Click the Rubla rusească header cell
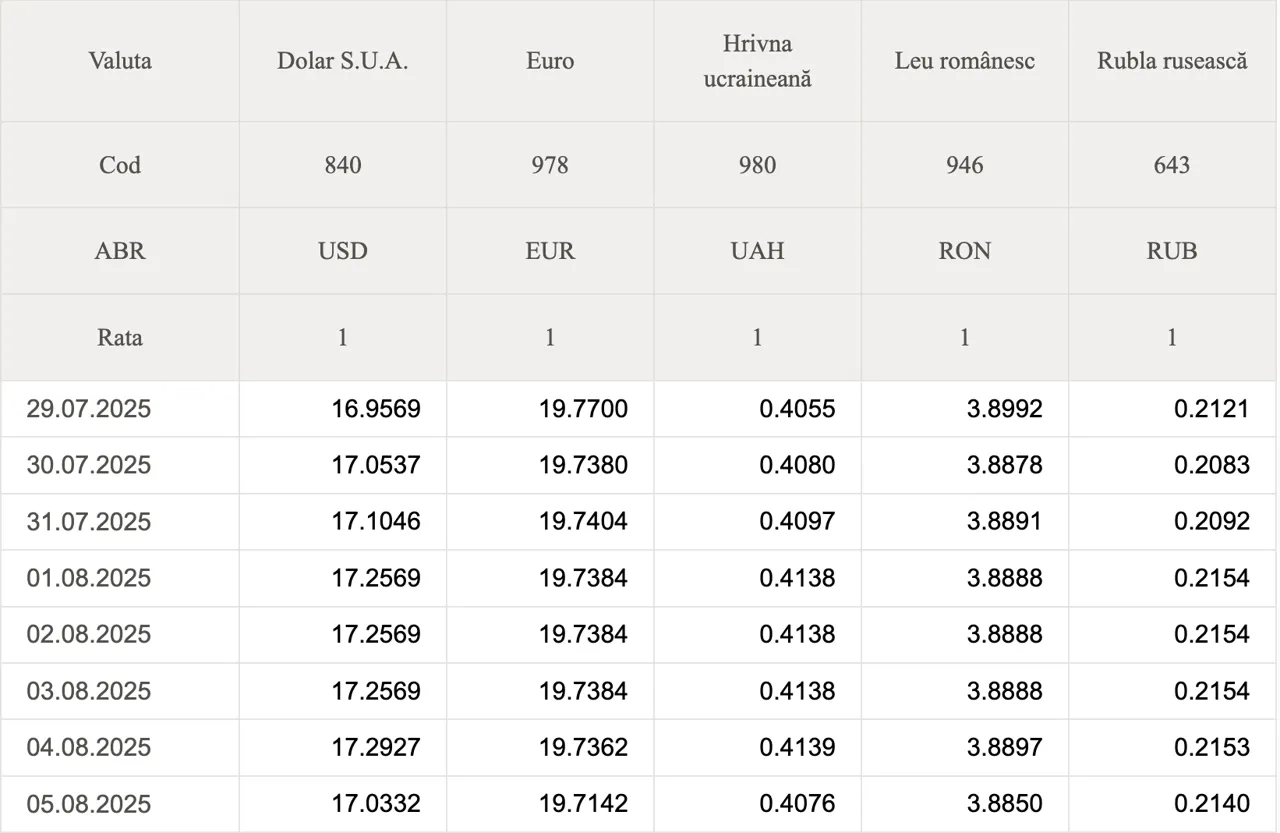Viewport: 1280px width, 833px height. coord(1172,61)
